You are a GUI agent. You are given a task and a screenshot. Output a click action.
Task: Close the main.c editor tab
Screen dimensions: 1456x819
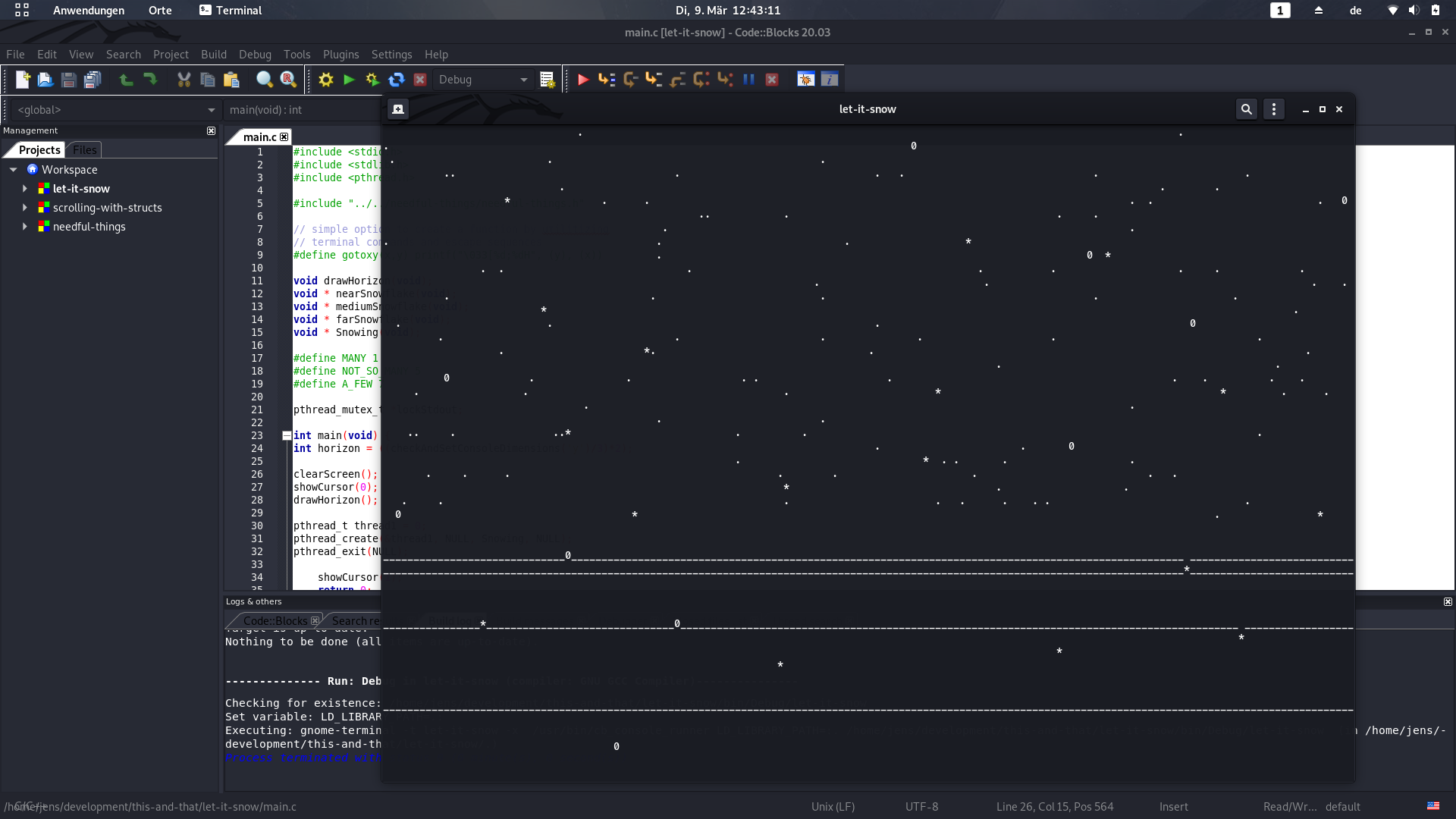[284, 137]
